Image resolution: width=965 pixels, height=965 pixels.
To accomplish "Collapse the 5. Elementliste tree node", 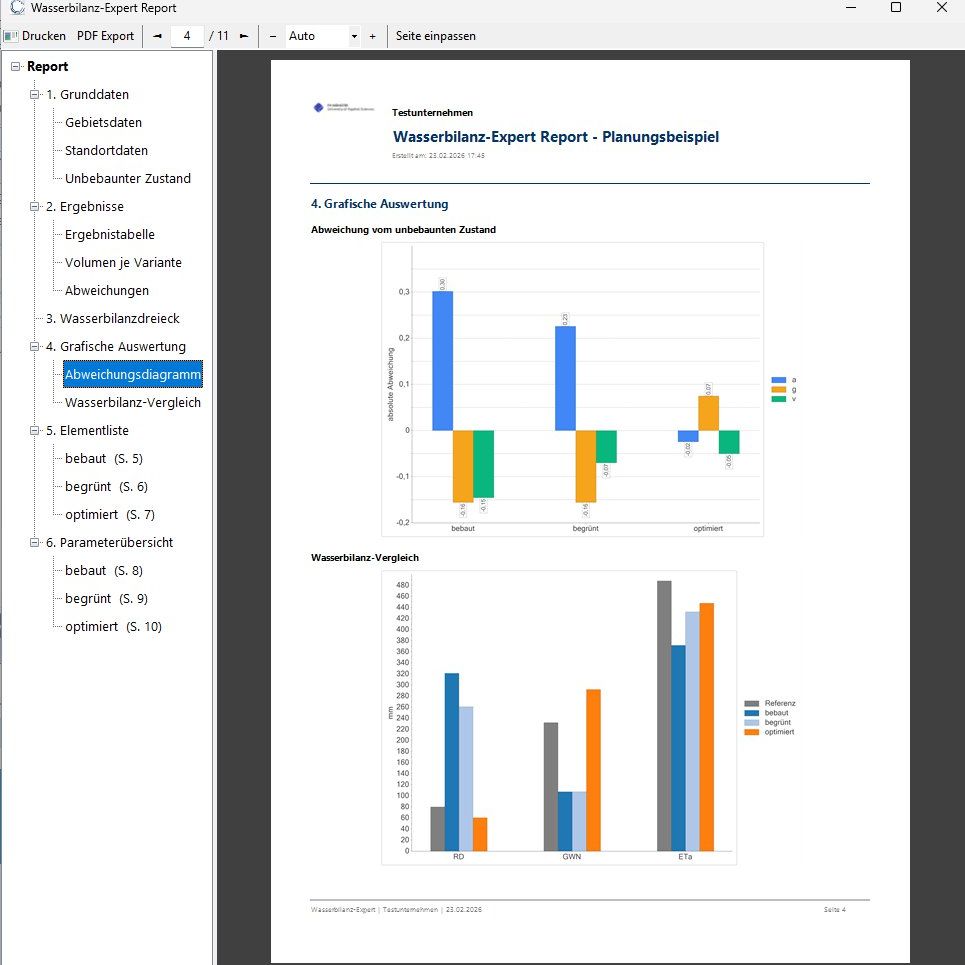I will 35,431.
